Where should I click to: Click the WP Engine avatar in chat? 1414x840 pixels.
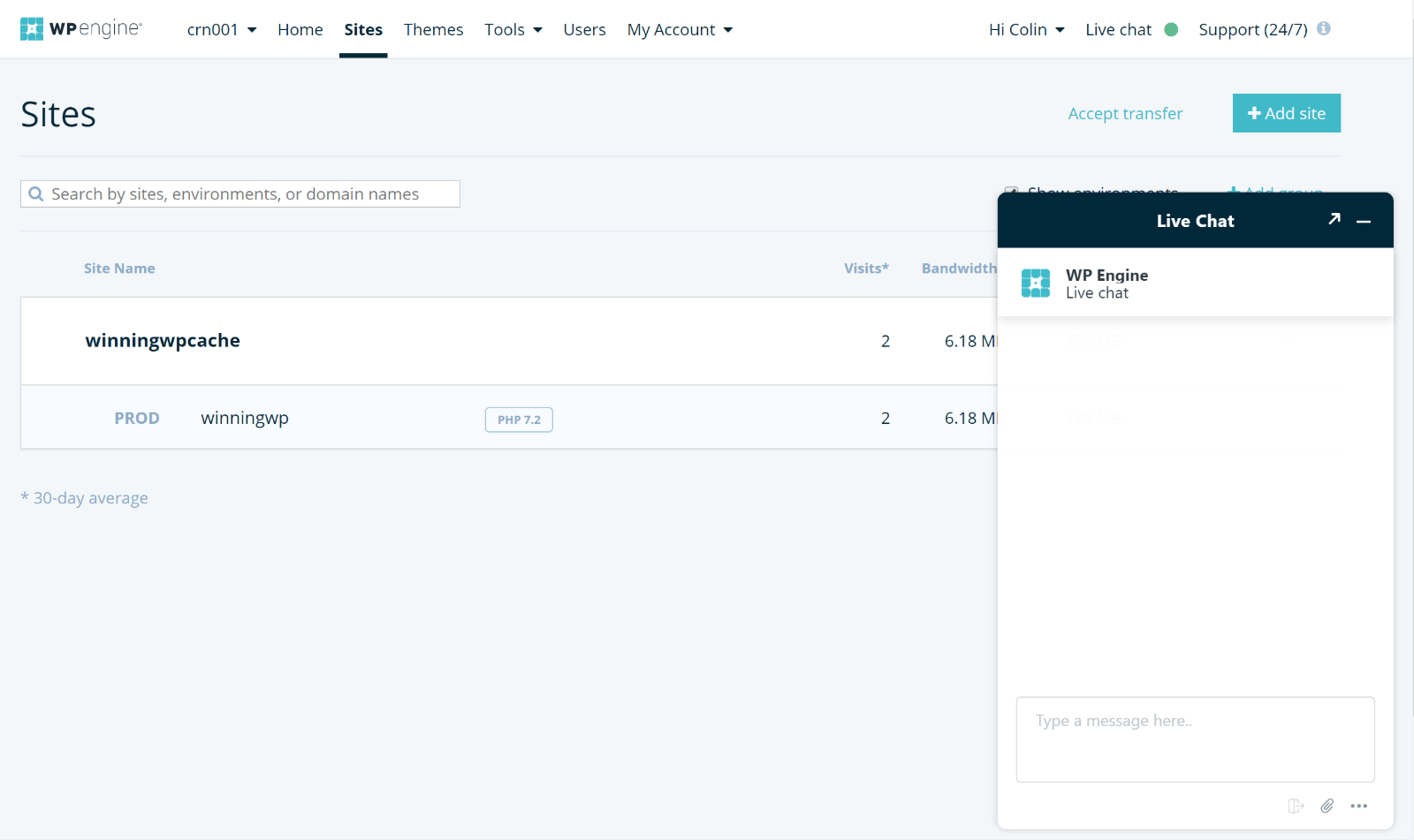1035,283
